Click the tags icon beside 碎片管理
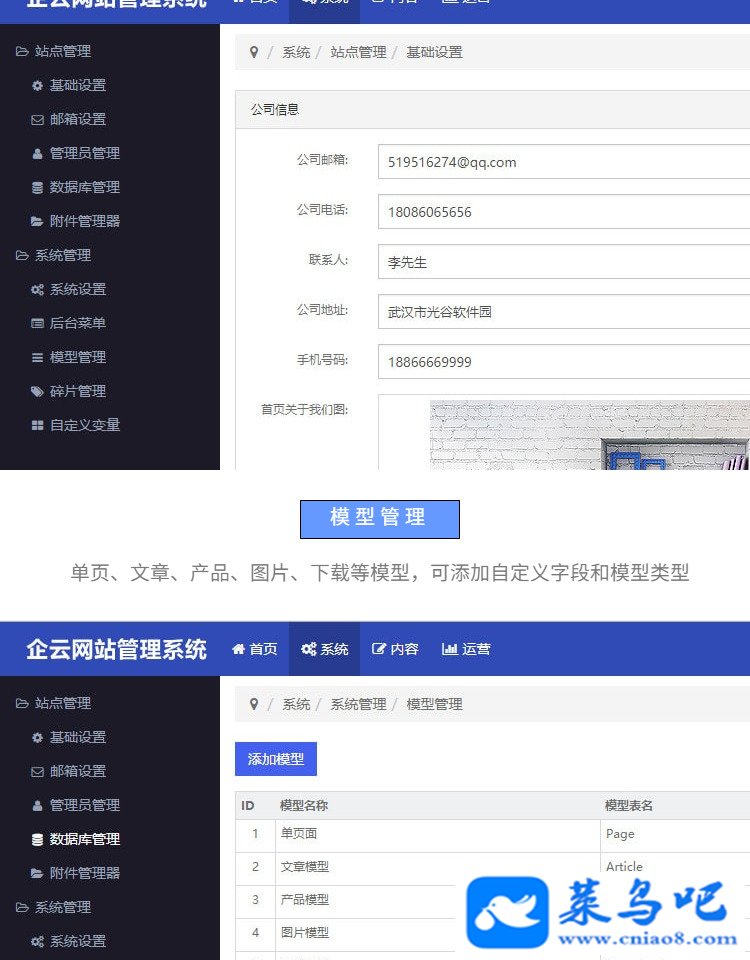 (x=37, y=391)
